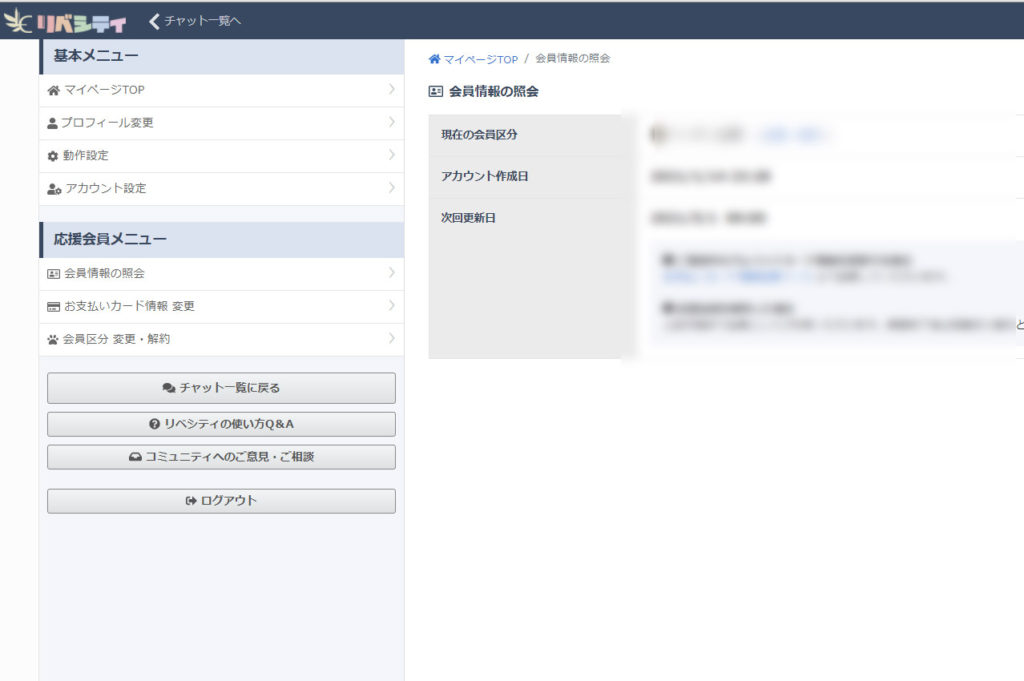This screenshot has height=681, width=1024.
Task: Click コミュニティへのご意見・ご相談 button
Action: (221, 457)
